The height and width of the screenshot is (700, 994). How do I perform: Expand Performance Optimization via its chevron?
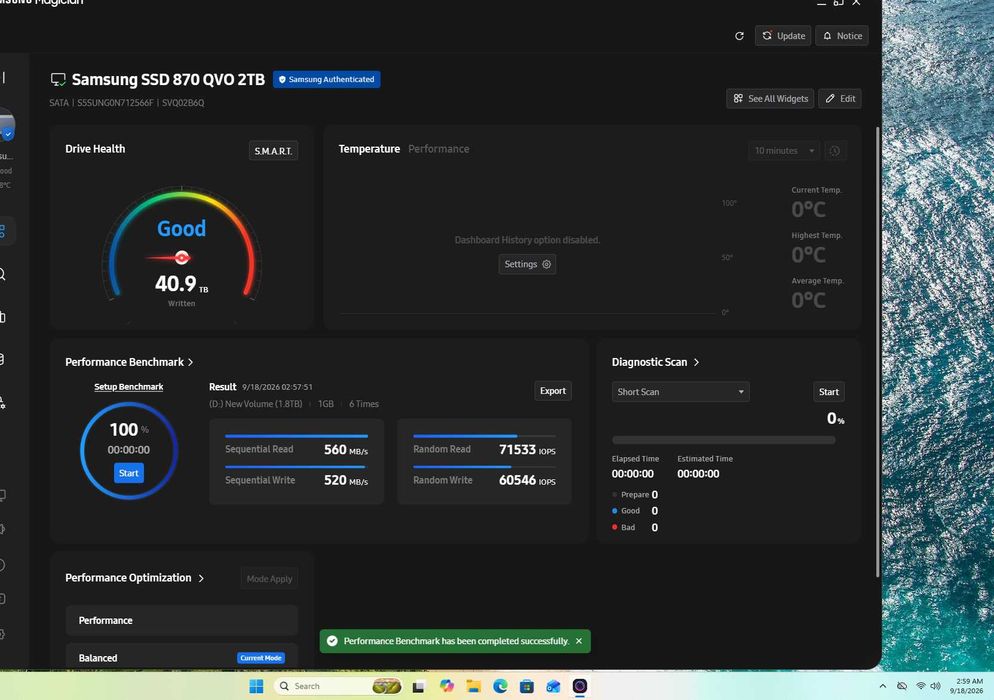coord(201,578)
